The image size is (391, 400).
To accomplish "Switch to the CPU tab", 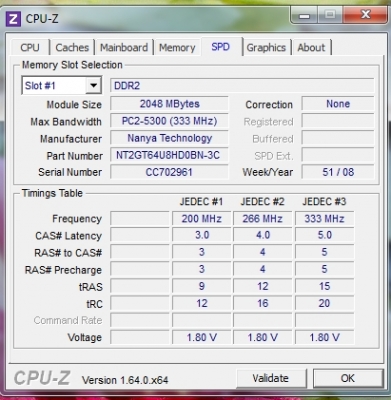I will [x=30, y=47].
